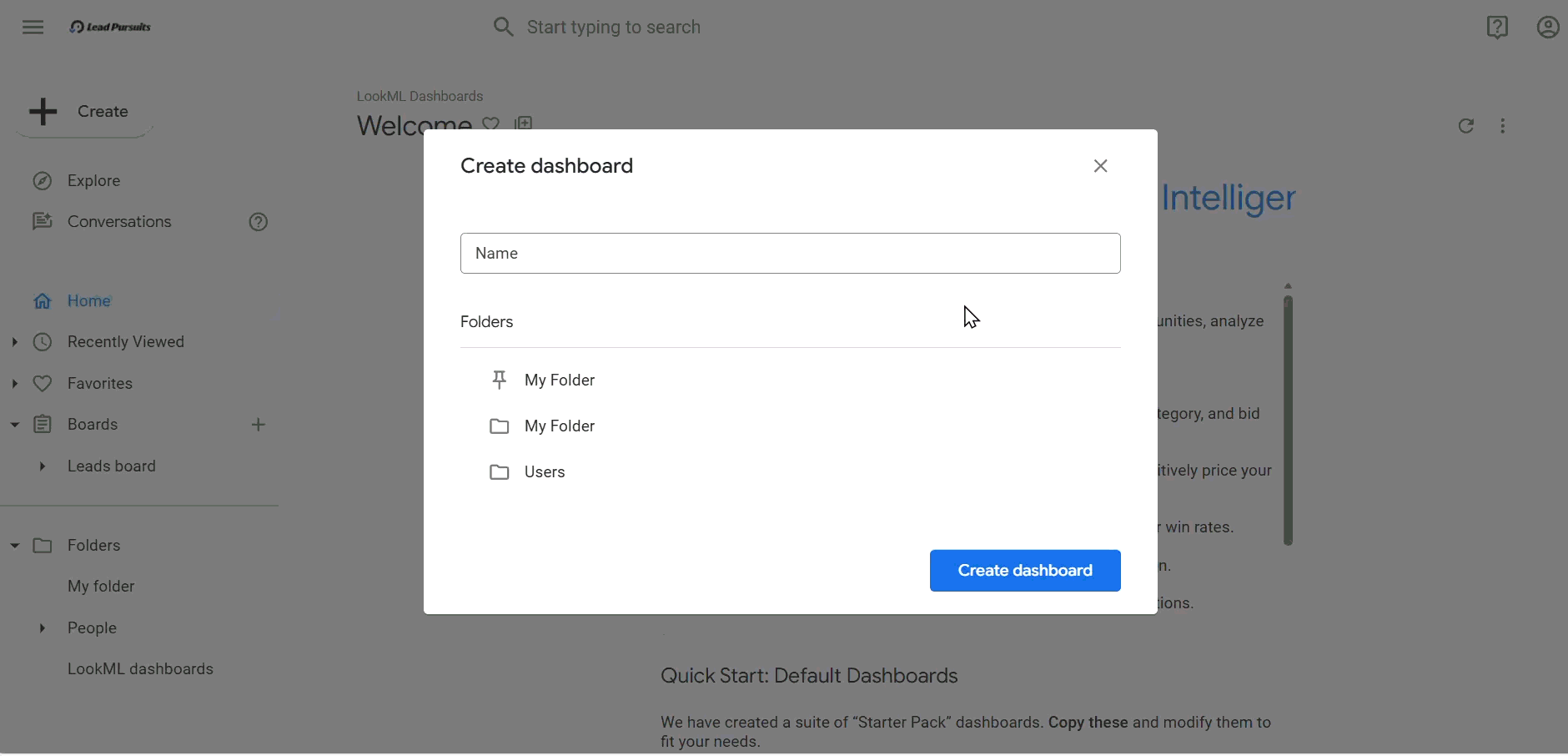This screenshot has height=756, width=1568.
Task: Expand the People folder
Action: pos(42,628)
